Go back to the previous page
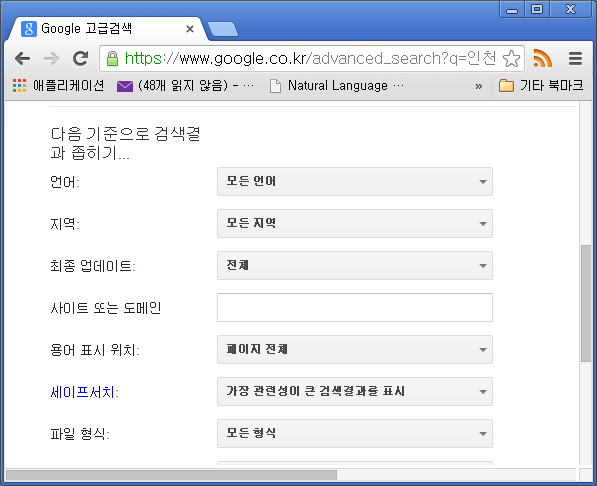Viewport: 597px width, 486px height. (x=22, y=59)
